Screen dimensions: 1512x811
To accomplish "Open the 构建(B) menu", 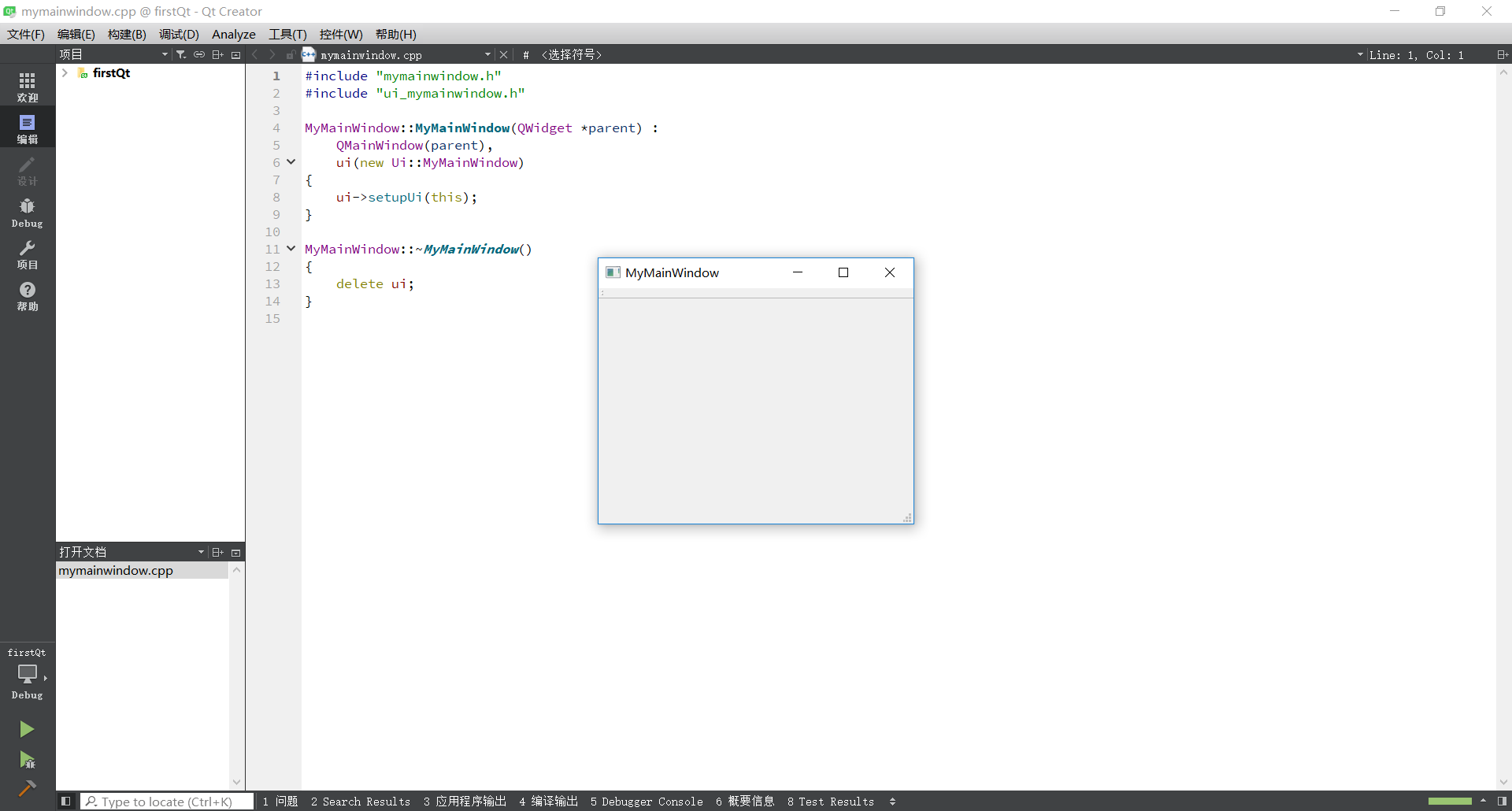I will point(127,34).
